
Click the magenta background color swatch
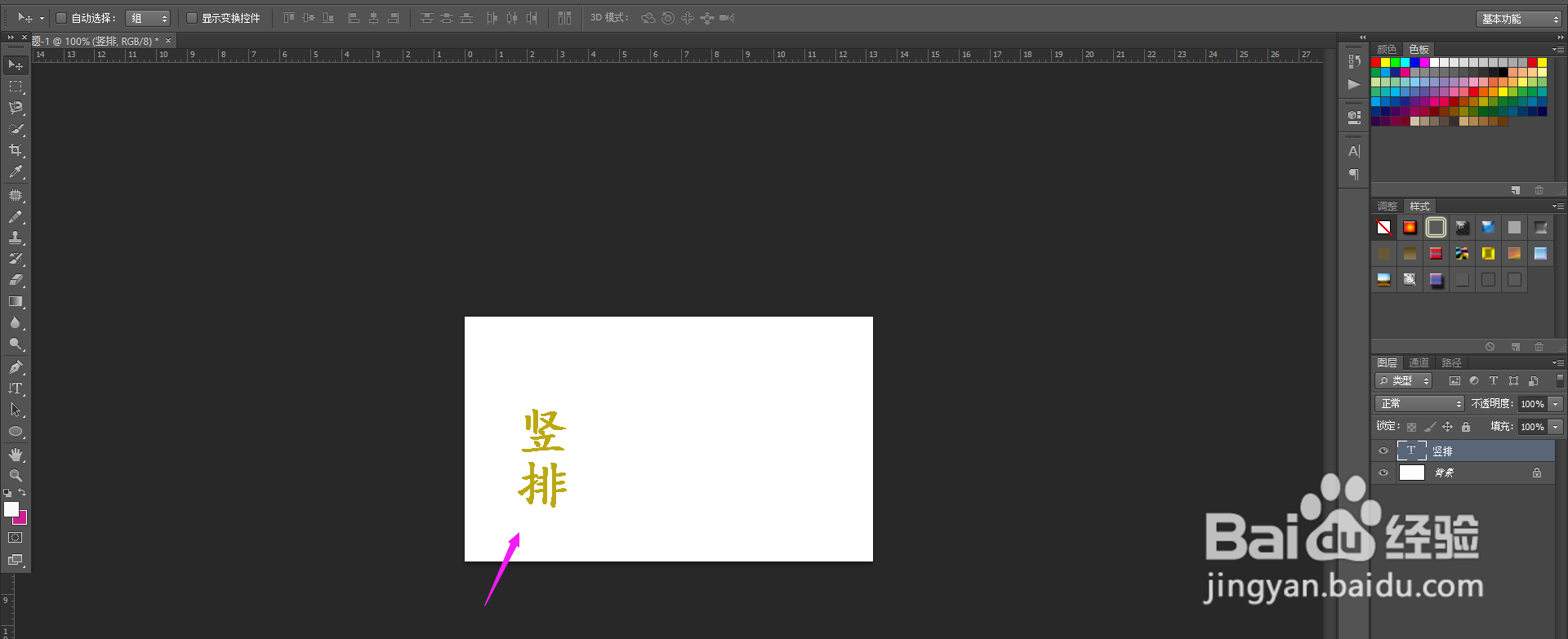click(22, 518)
